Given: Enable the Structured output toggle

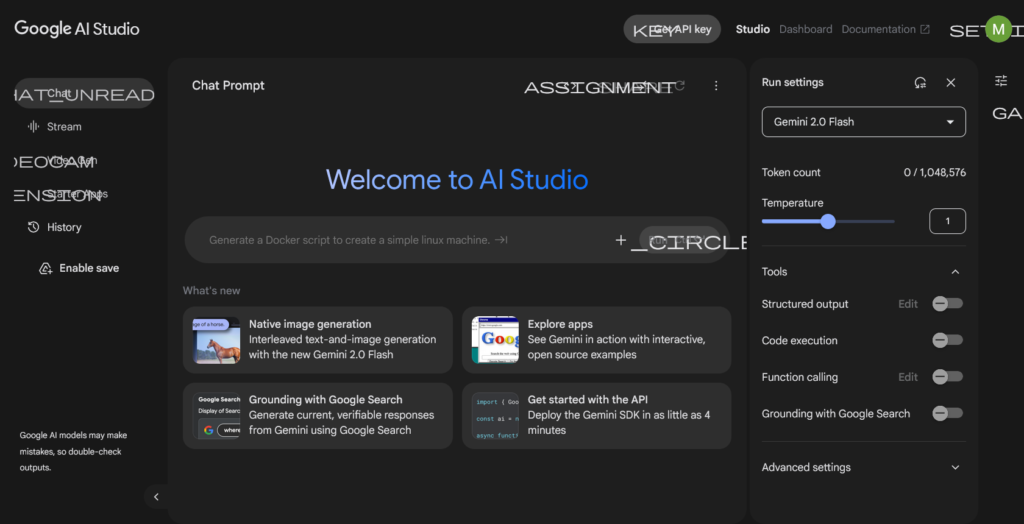Looking at the screenshot, I should click(946, 304).
